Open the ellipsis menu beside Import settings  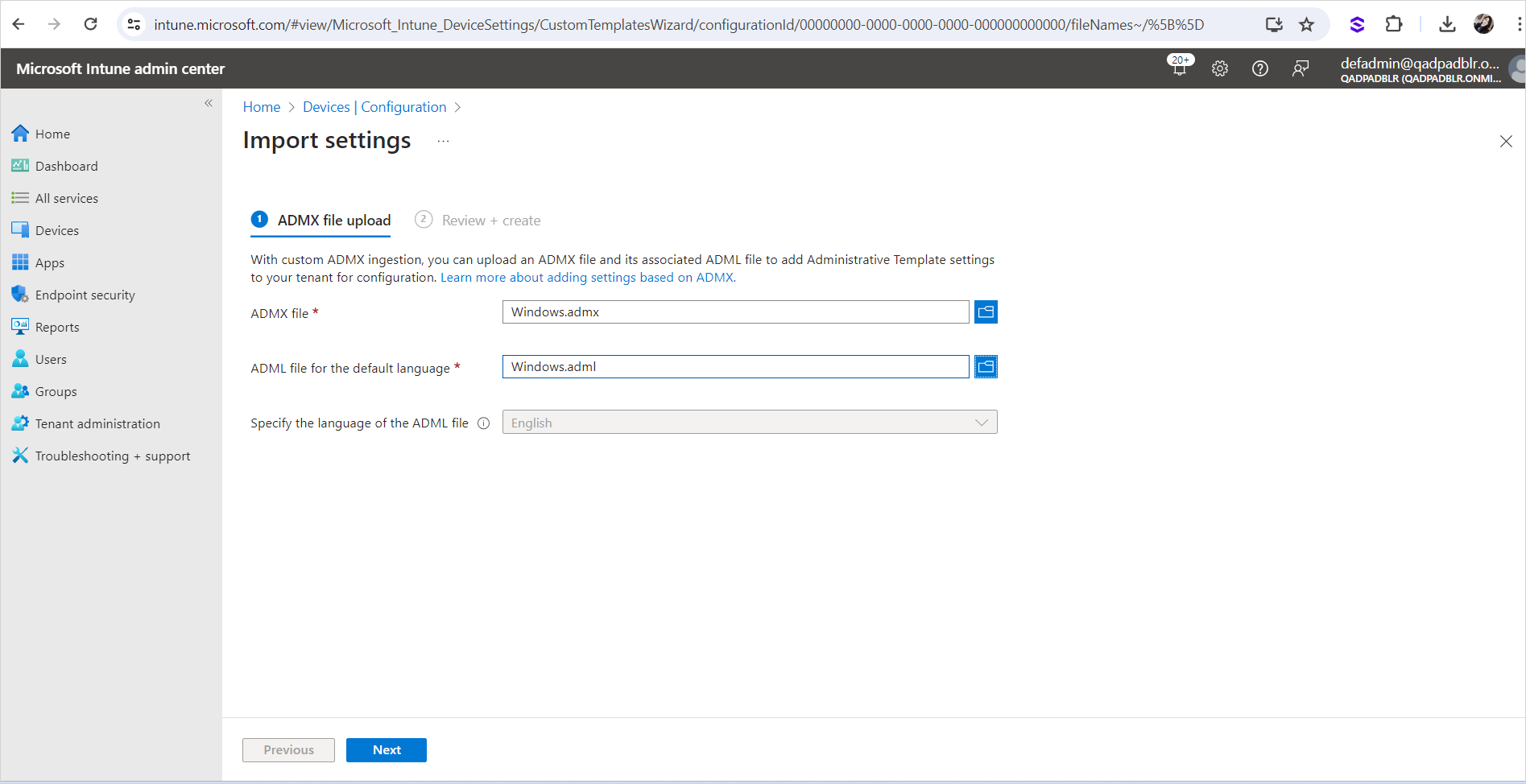443,141
